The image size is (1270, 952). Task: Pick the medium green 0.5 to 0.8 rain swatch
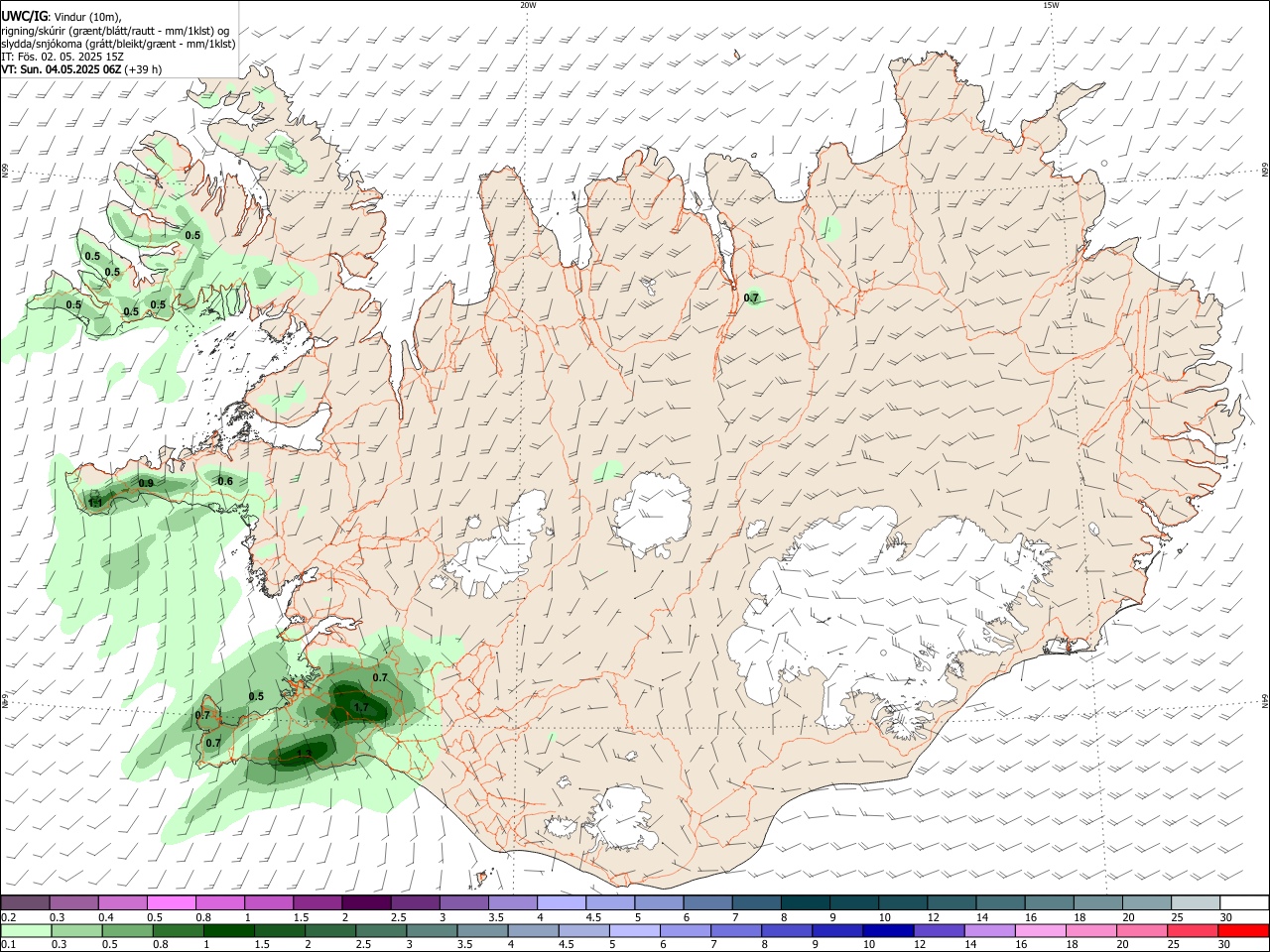(128, 930)
